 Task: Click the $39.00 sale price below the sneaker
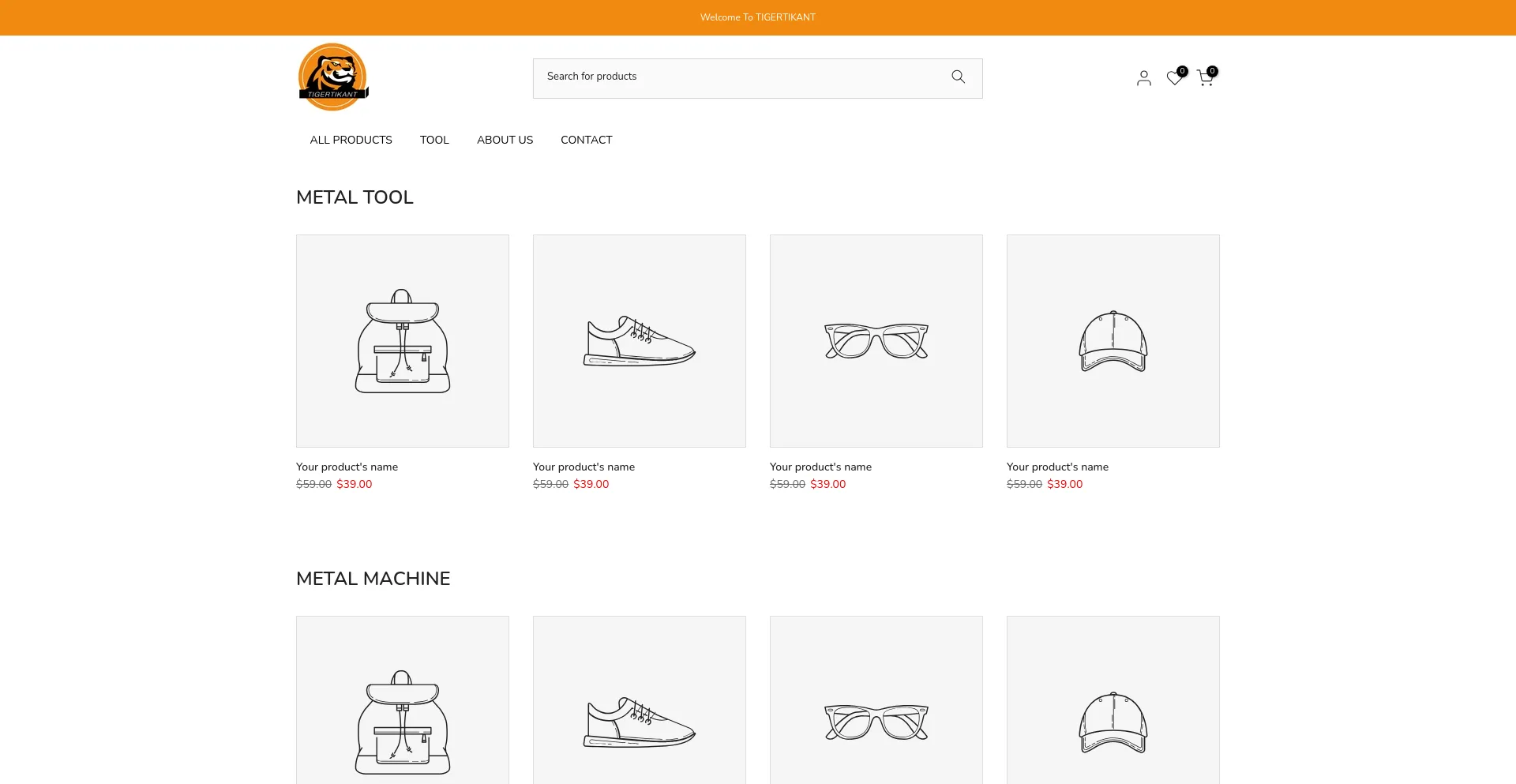591,484
